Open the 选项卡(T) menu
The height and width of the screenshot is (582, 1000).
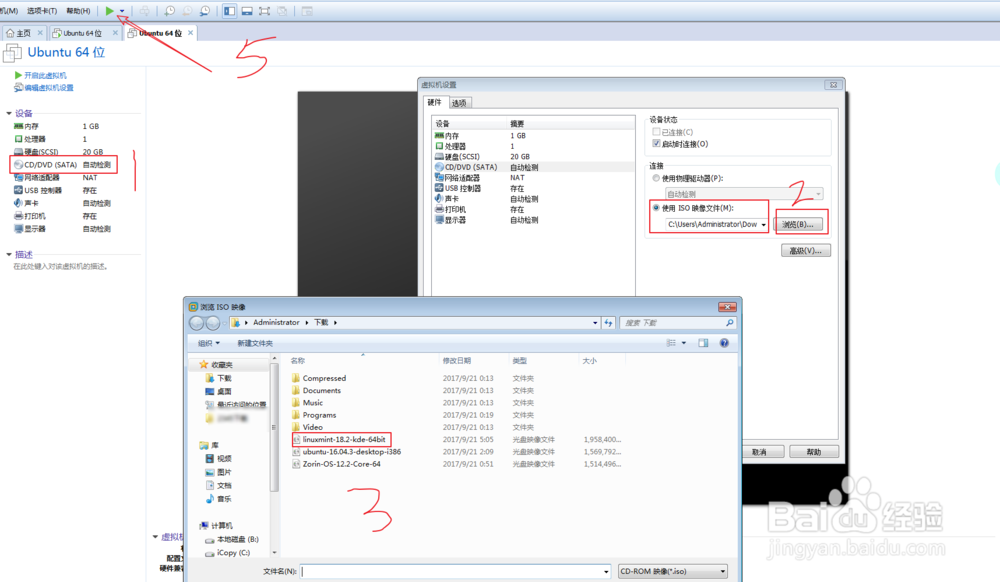(x=41, y=11)
